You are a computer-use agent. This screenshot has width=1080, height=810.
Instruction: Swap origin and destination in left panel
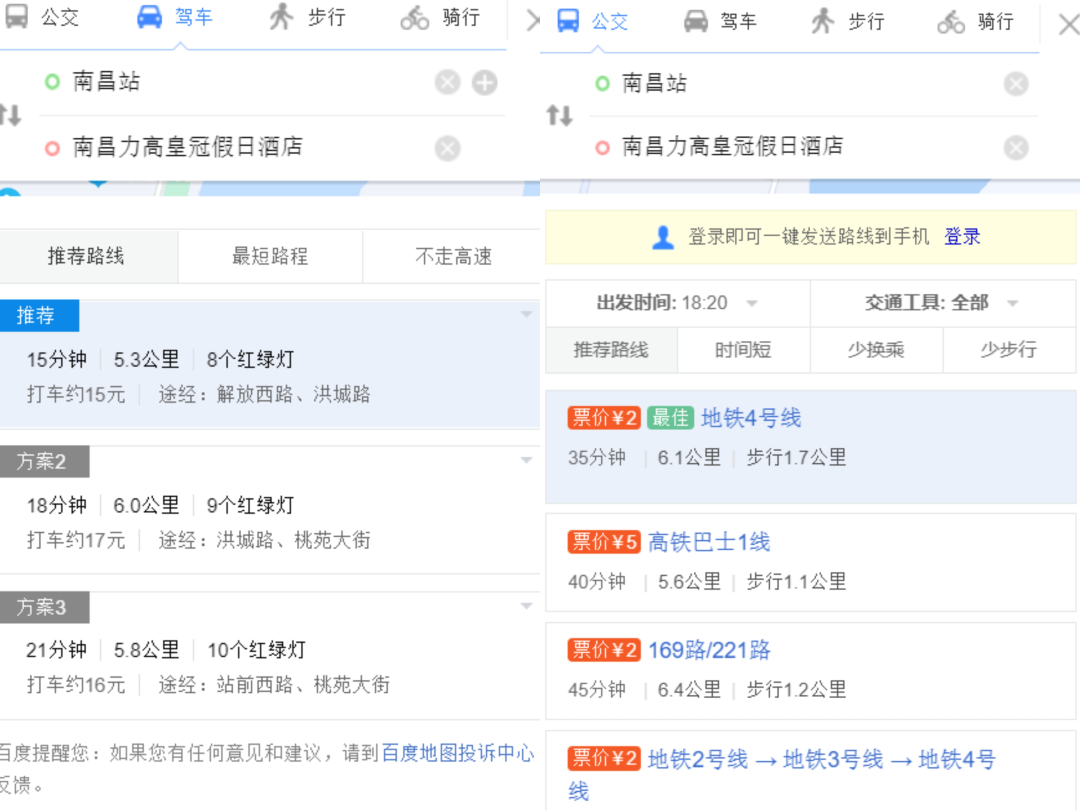[x=11, y=114]
